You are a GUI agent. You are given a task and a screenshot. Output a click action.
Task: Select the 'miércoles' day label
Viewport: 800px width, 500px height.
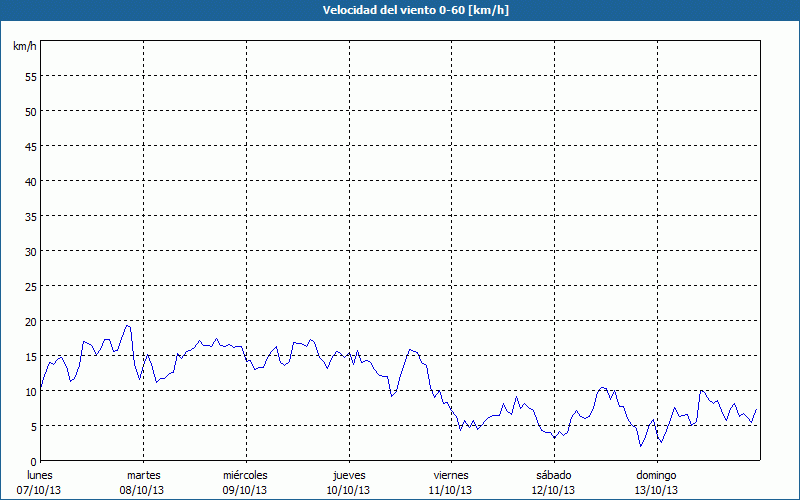(x=245, y=475)
